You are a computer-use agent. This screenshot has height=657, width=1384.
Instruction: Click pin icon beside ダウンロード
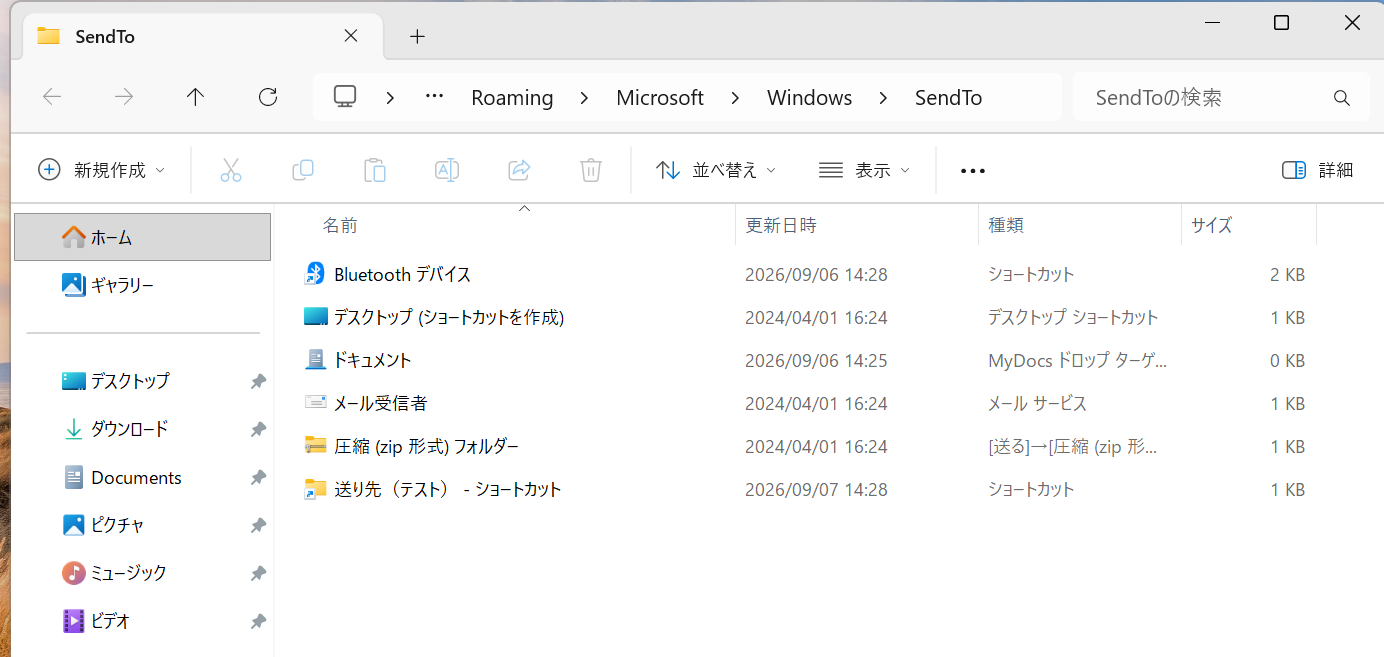(258, 429)
